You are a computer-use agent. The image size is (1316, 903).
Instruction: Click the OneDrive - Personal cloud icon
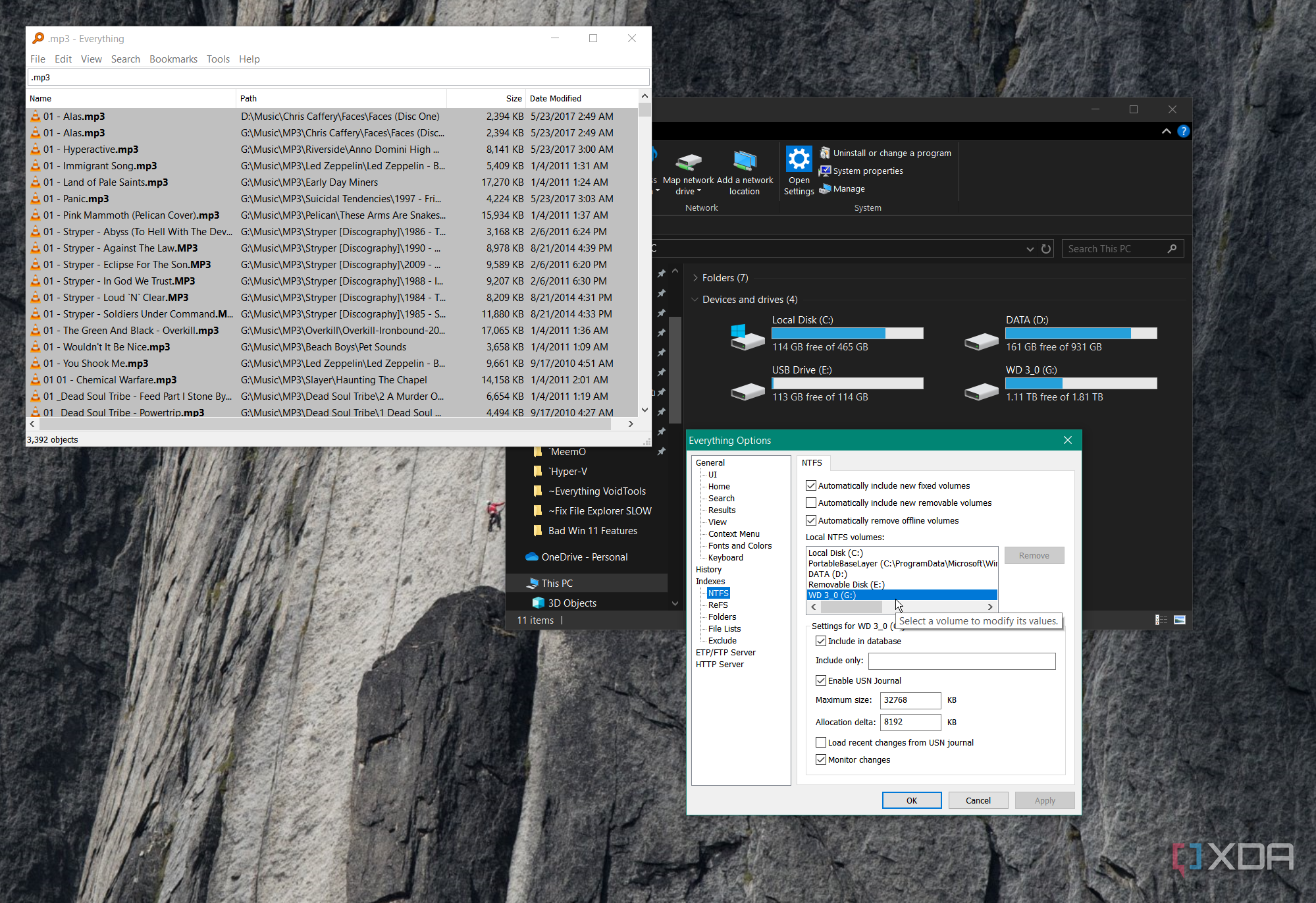point(531,557)
